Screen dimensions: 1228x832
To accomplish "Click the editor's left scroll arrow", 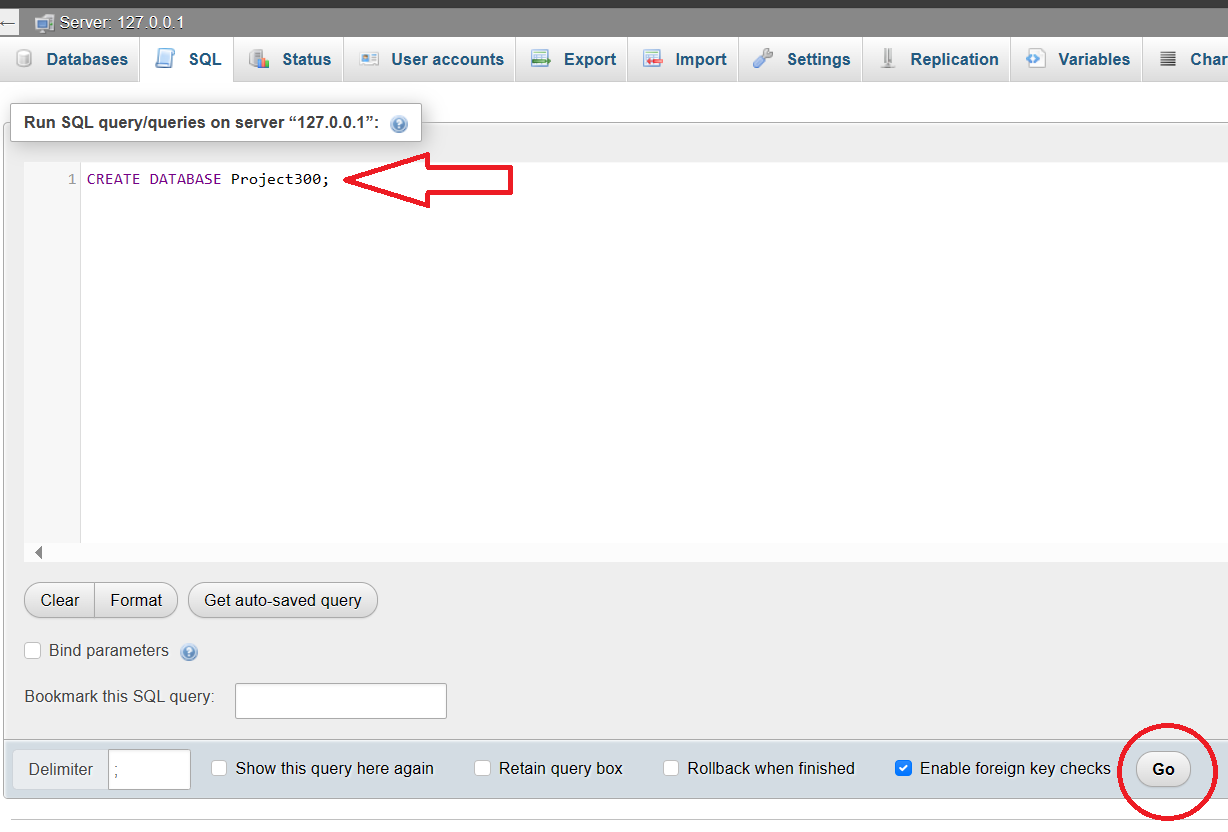I will [38, 552].
